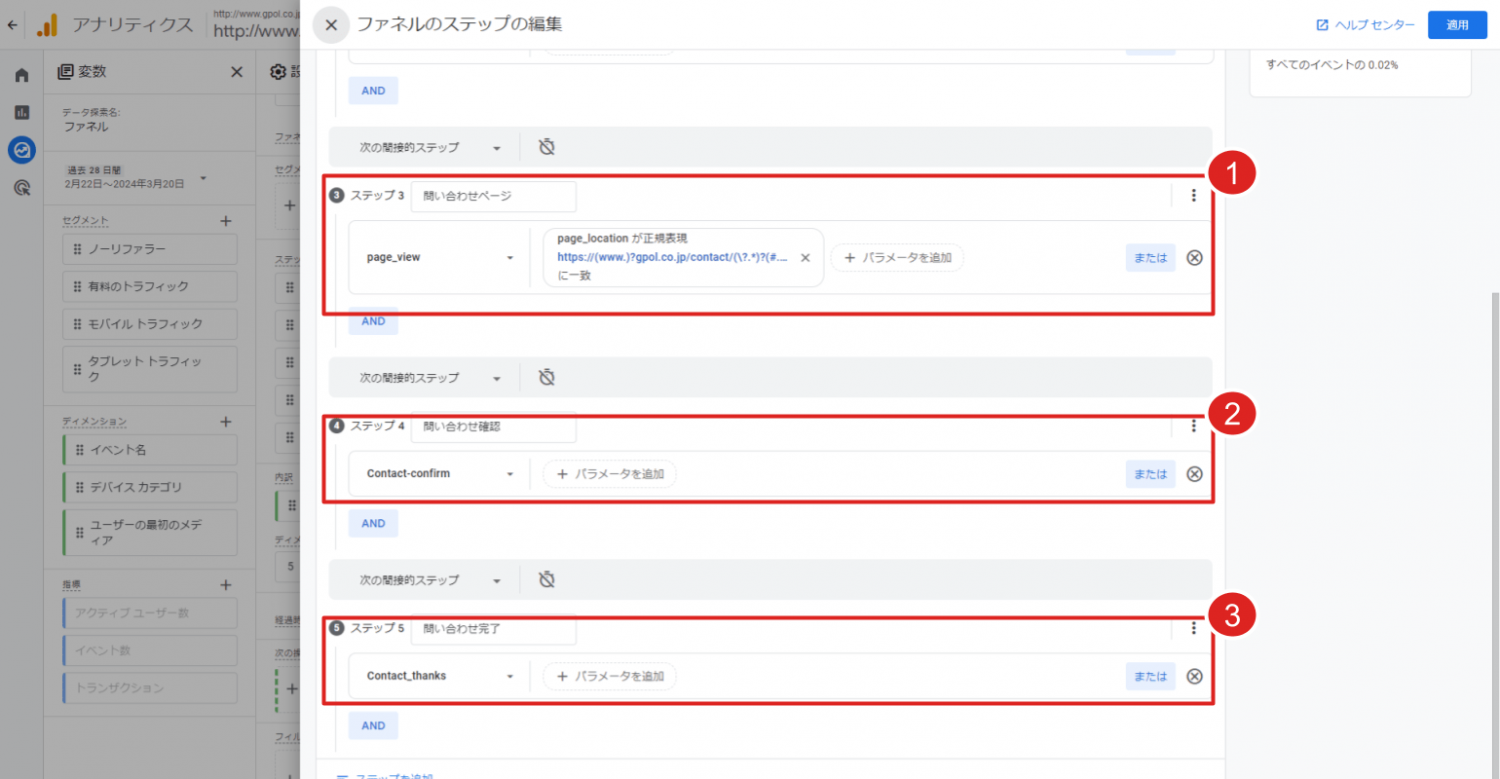Open the ヘルプセンター link
The width and height of the screenshot is (1500, 779).
1365,25
